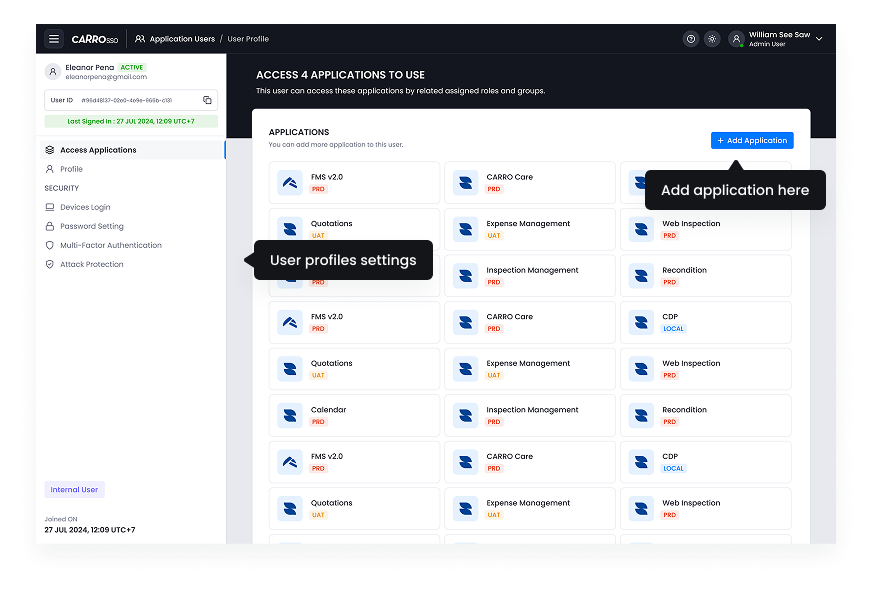The height and width of the screenshot is (592, 872).
Task: Open the help question mark icon
Action: click(690, 38)
